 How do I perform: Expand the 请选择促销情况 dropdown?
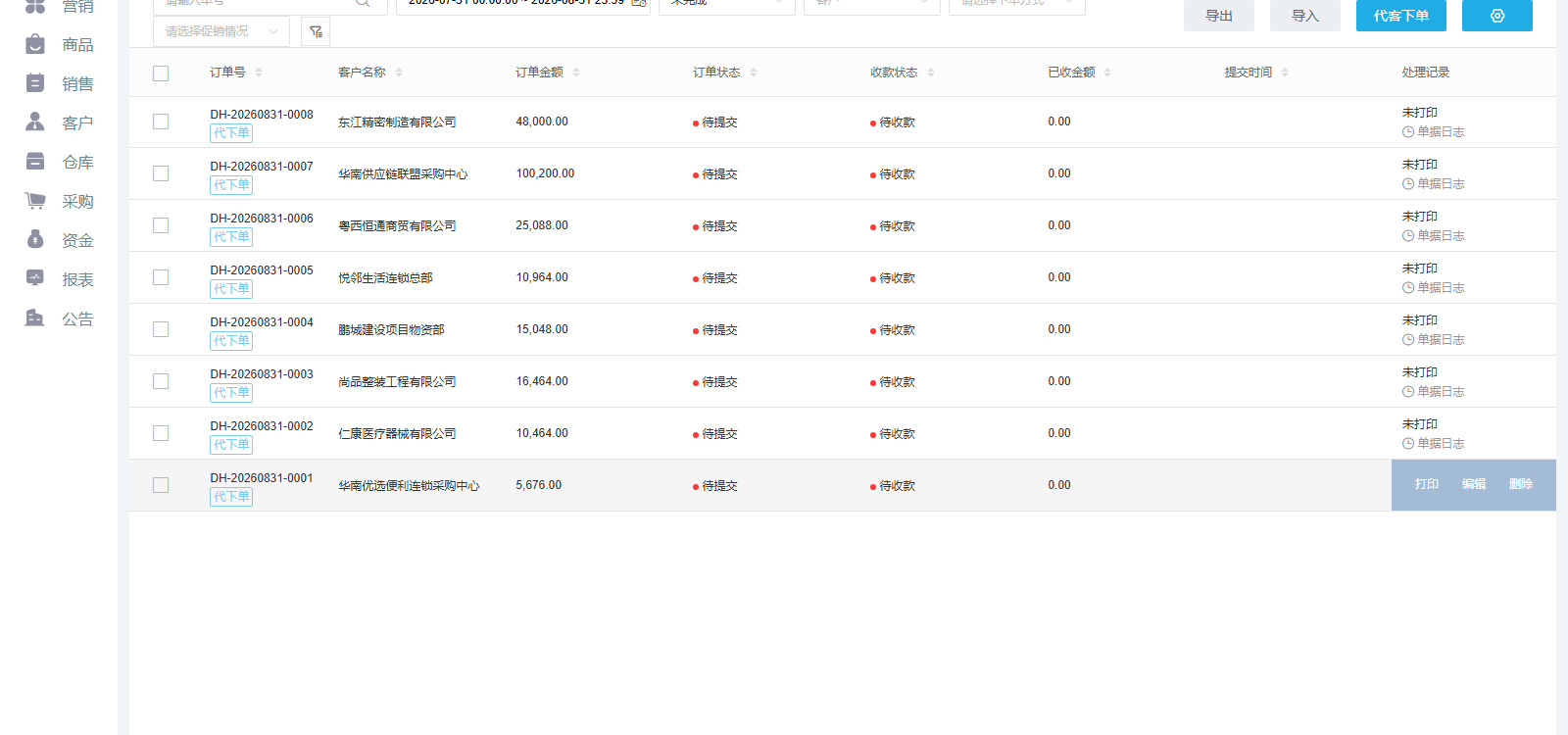pyautogui.click(x=221, y=31)
